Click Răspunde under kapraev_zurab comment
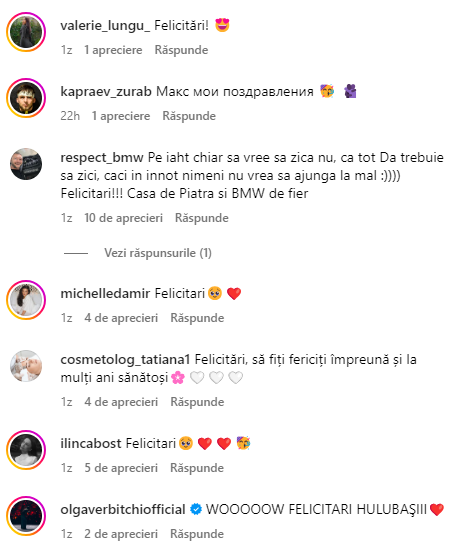This screenshot has width=462, height=547. click(189, 116)
